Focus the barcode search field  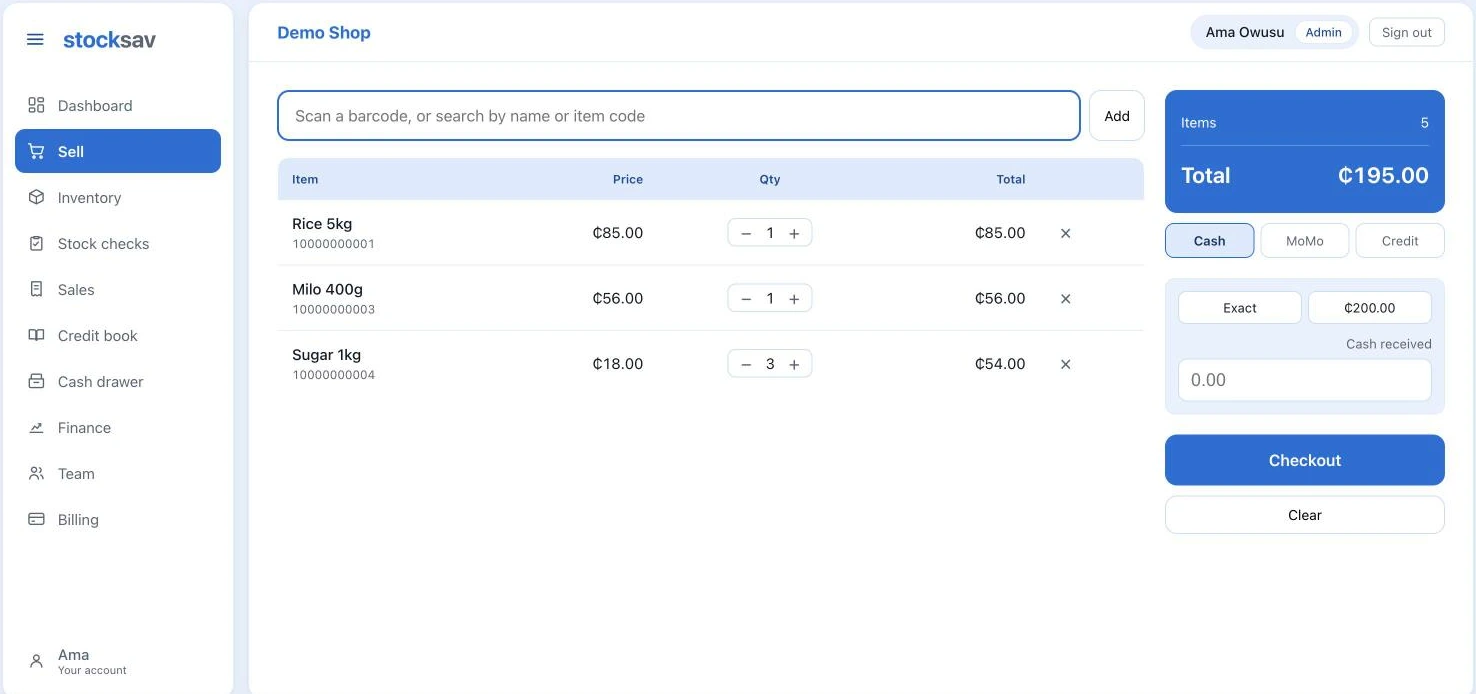[679, 116]
